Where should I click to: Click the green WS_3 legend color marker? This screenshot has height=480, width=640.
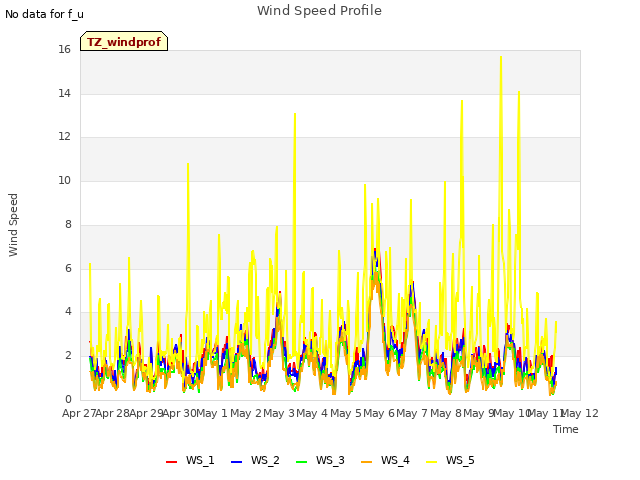(x=302, y=461)
